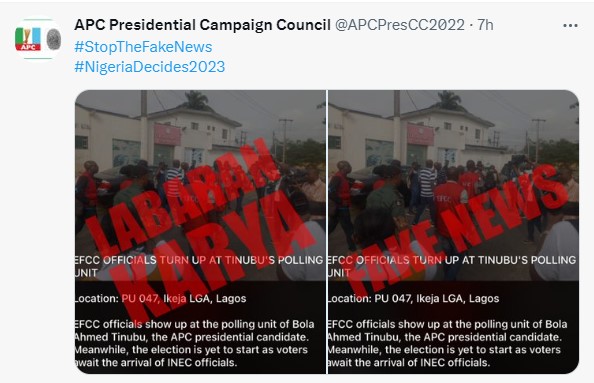The image size is (594, 383).
Task: Click the right image's EFCC OFFICIALS headline
Action: [x=452, y=266]
